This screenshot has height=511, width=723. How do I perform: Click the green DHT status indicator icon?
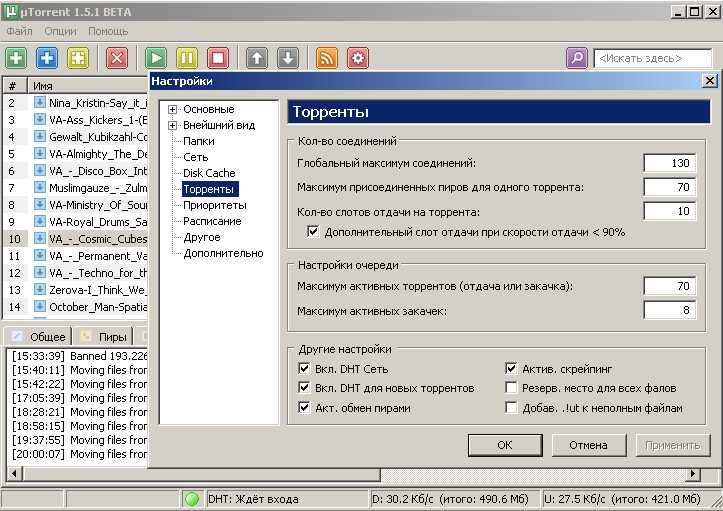point(192,499)
